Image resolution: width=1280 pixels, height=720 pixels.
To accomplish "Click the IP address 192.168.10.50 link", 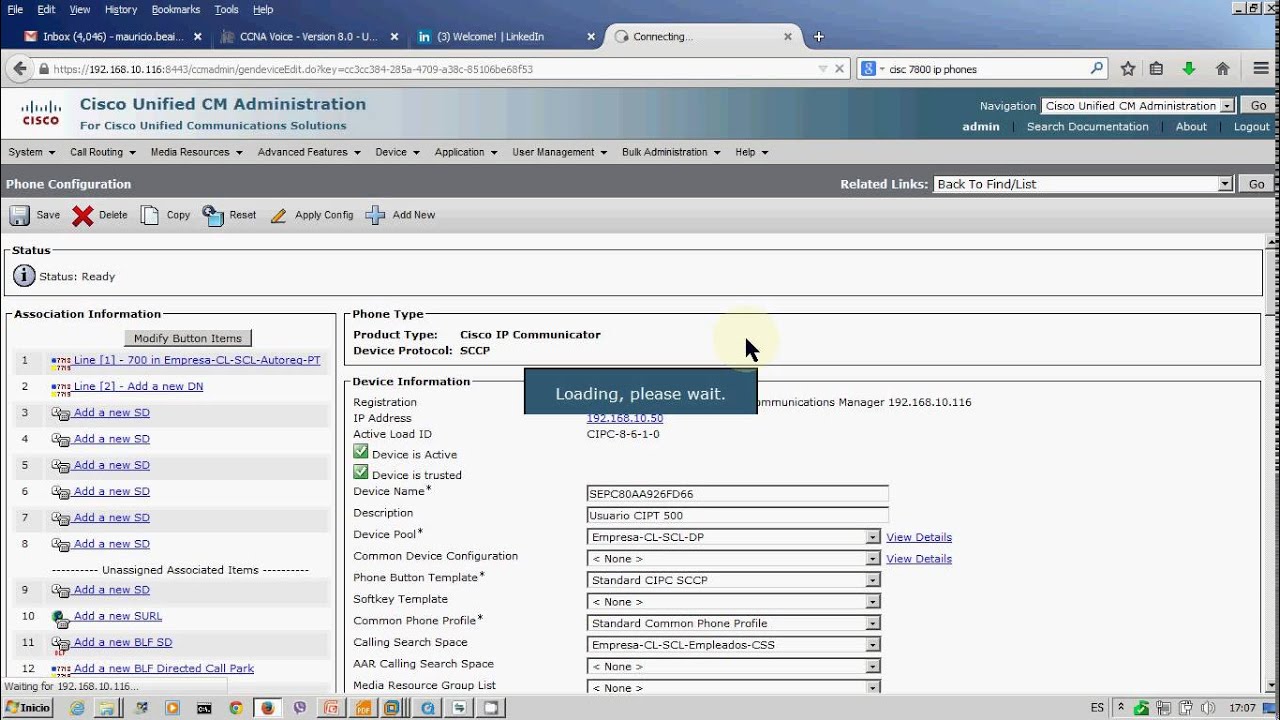I will click(625, 418).
